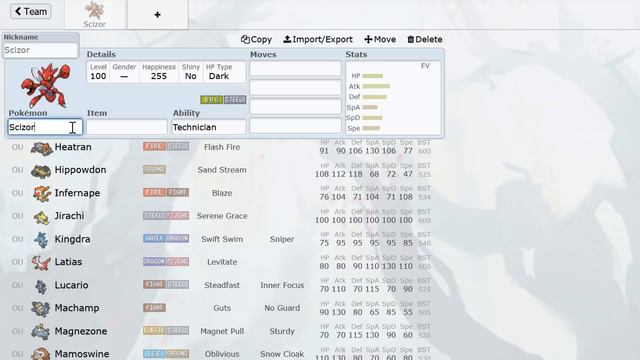Image resolution: width=640 pixels, height=360 pixels.
Task: Select the first move slot
Action: [296, 69]
